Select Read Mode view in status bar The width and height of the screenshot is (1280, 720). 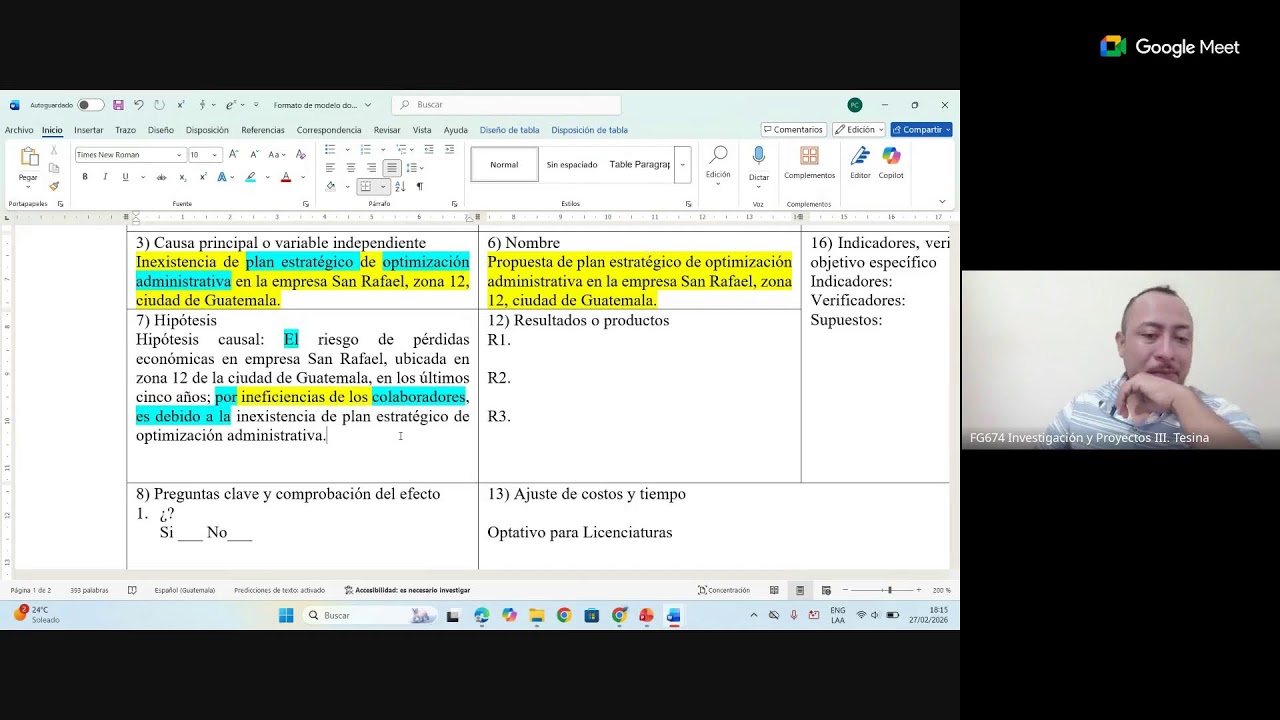tap(774, 590)
